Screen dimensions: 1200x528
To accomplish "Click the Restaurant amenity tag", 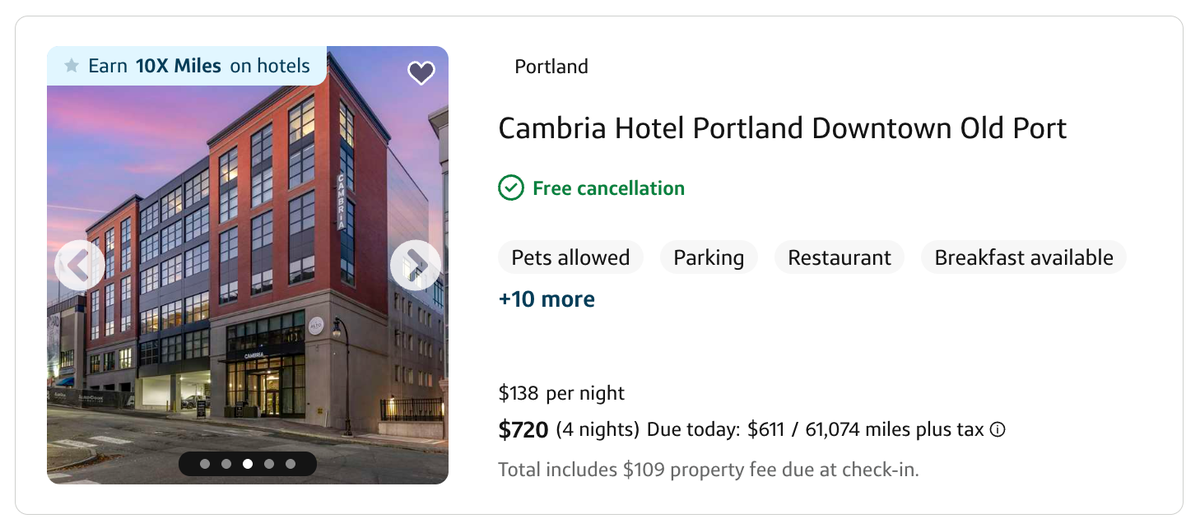I will click(x=839, y=257).
